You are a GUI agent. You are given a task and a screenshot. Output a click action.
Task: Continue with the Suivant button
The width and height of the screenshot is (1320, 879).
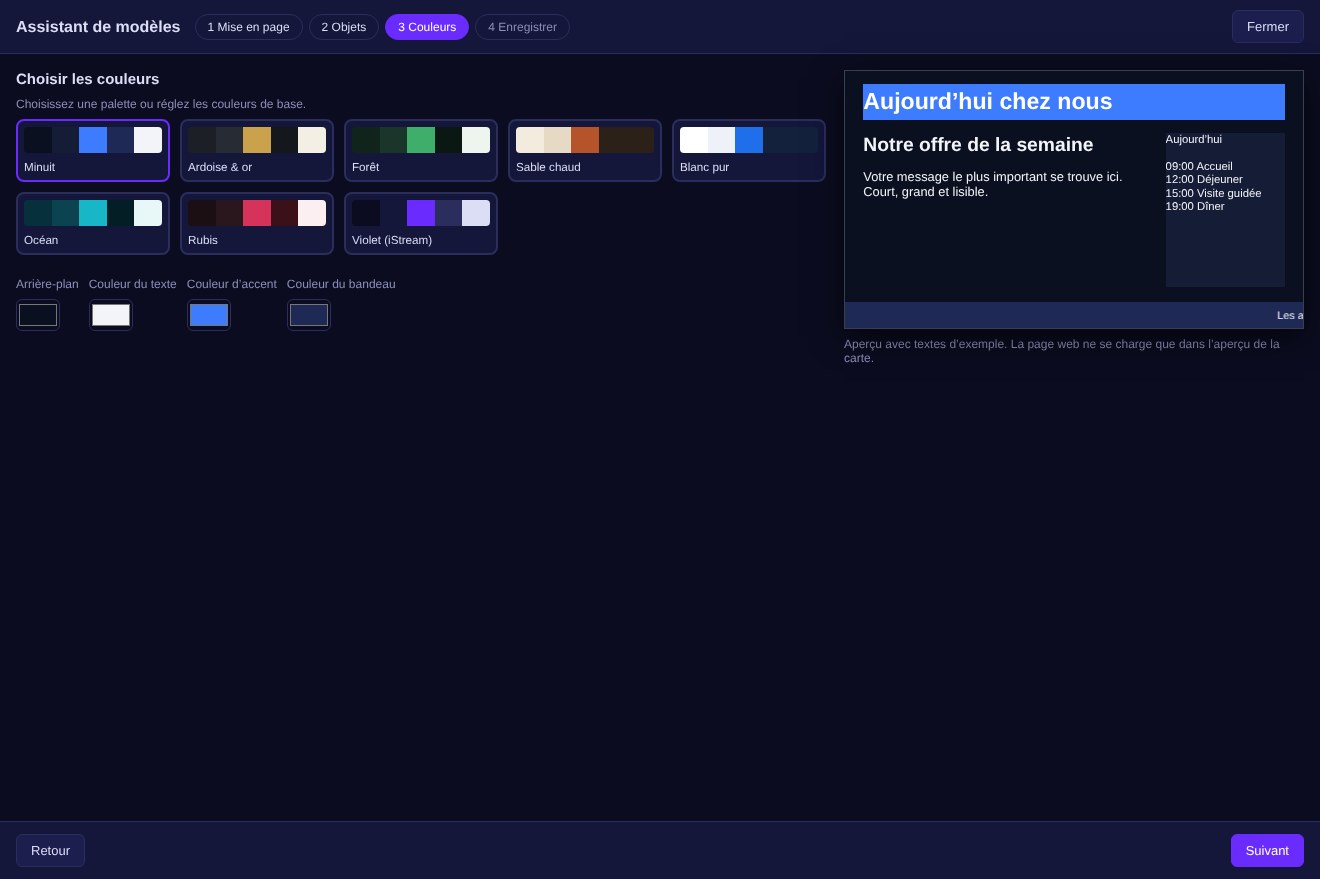click(x=1267, y=850)
